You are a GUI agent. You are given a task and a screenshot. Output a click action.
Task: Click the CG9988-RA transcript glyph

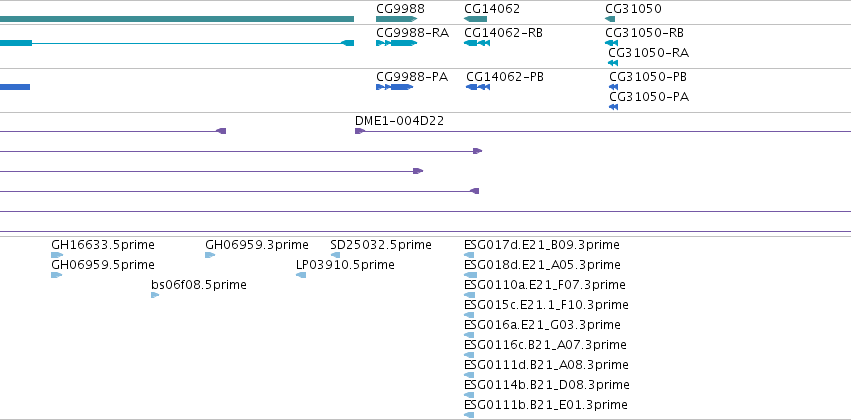pos(396,43)
